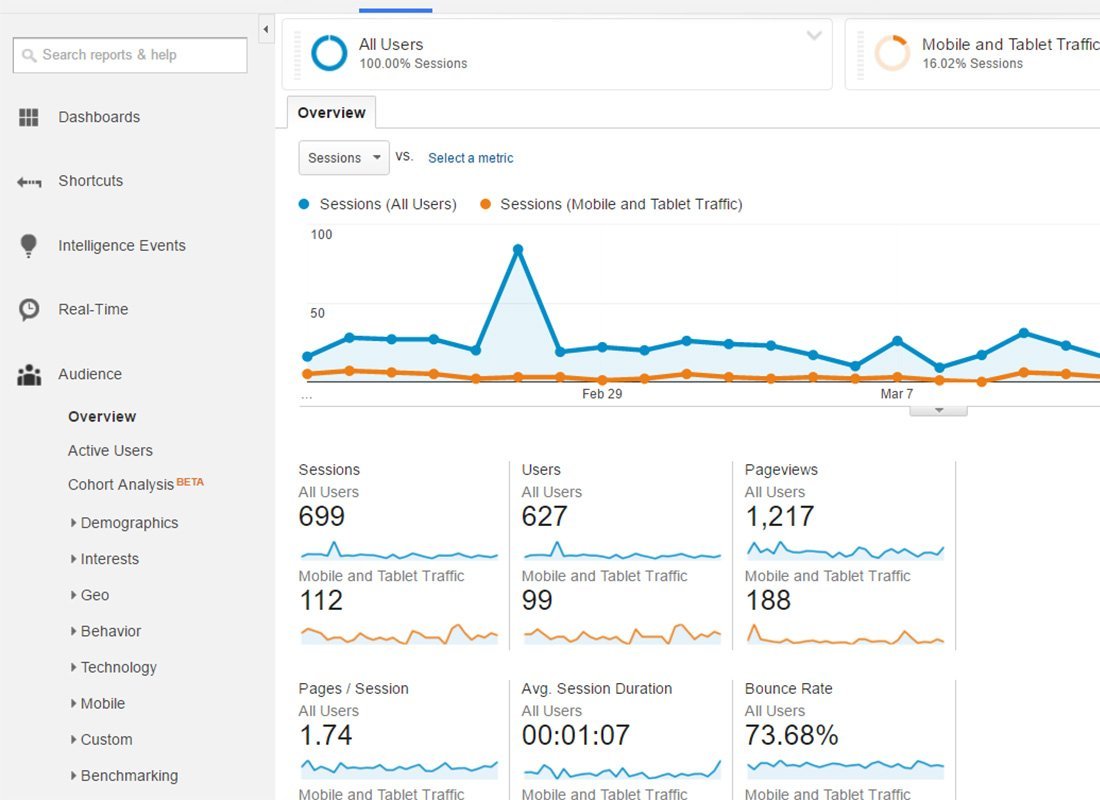Viewport: 1100px width, 800px height.
Task: Click the Select a metric link
Action: 470,158
